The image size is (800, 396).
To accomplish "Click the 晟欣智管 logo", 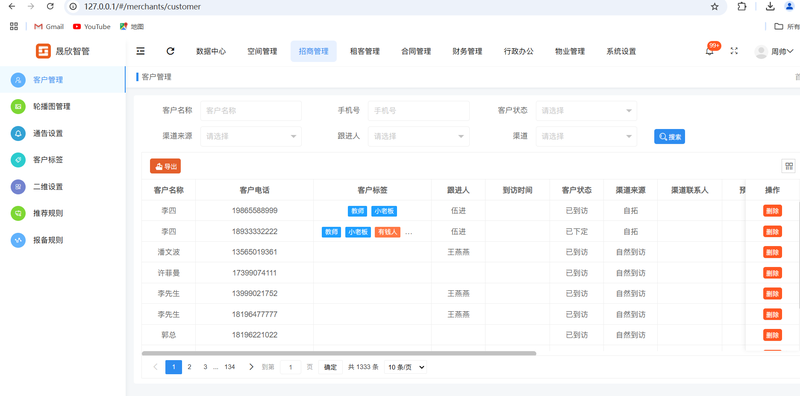I will (x=63, y=51).
